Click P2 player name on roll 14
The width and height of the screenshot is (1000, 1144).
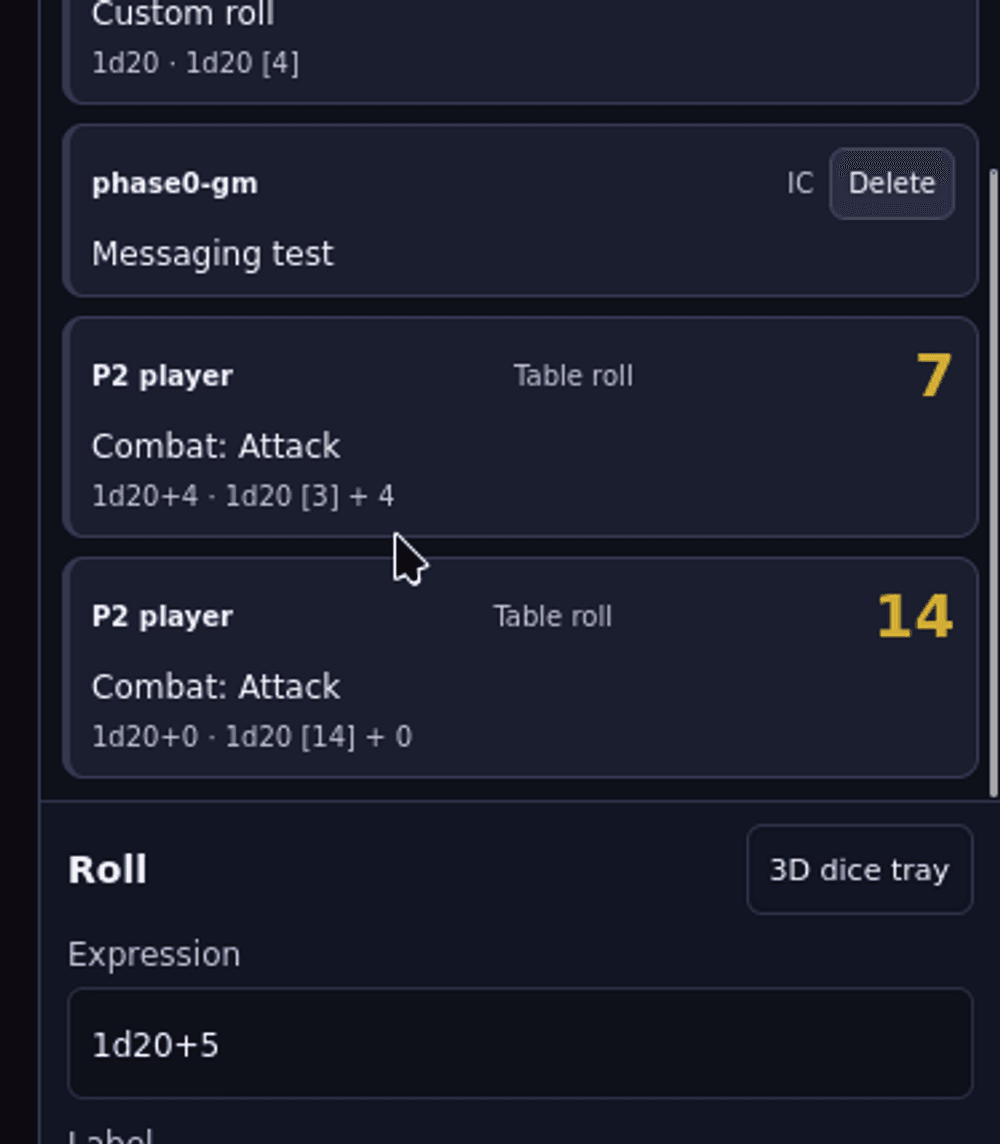pos(162,617)
